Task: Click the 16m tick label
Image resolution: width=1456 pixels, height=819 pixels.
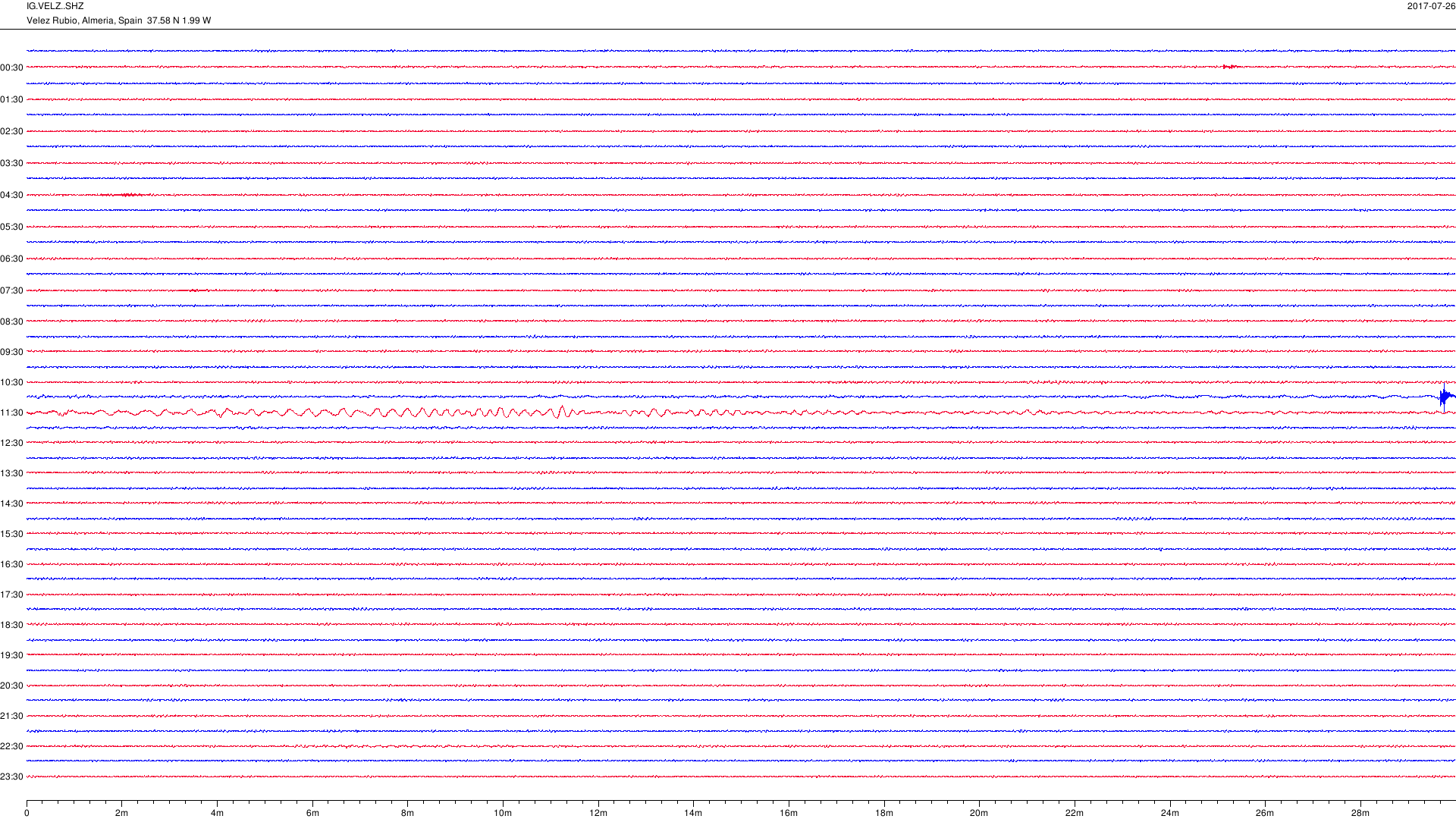Action: [789, 813]
